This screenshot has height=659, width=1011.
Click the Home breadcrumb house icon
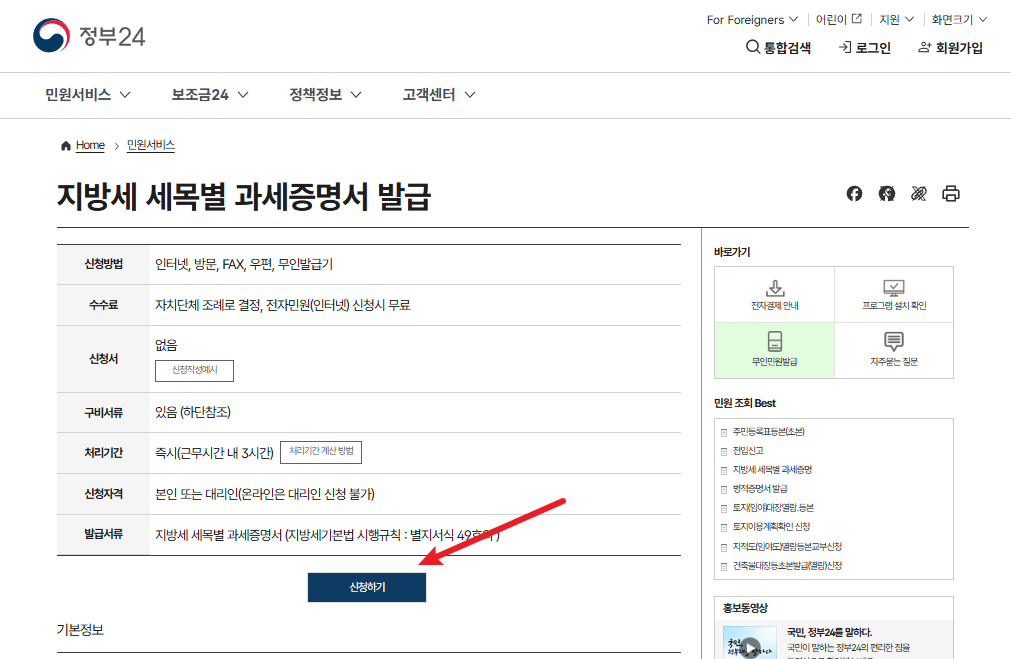click(65, 145)
